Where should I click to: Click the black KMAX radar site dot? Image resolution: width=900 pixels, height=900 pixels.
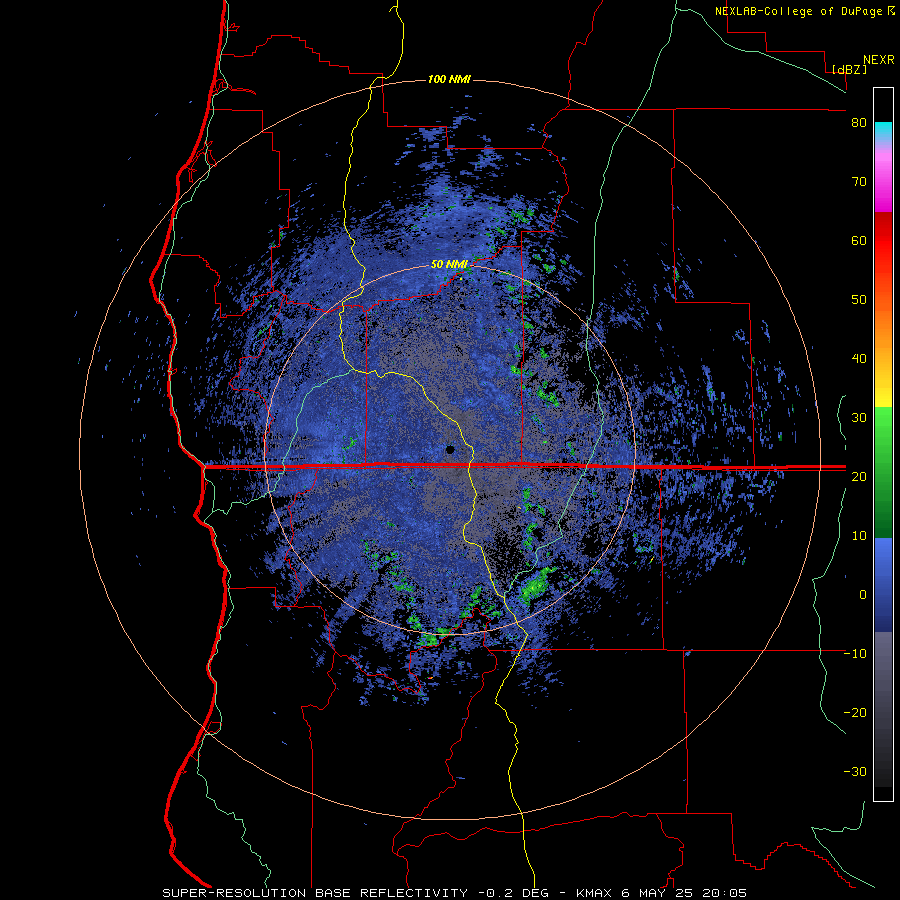(450, 449)
